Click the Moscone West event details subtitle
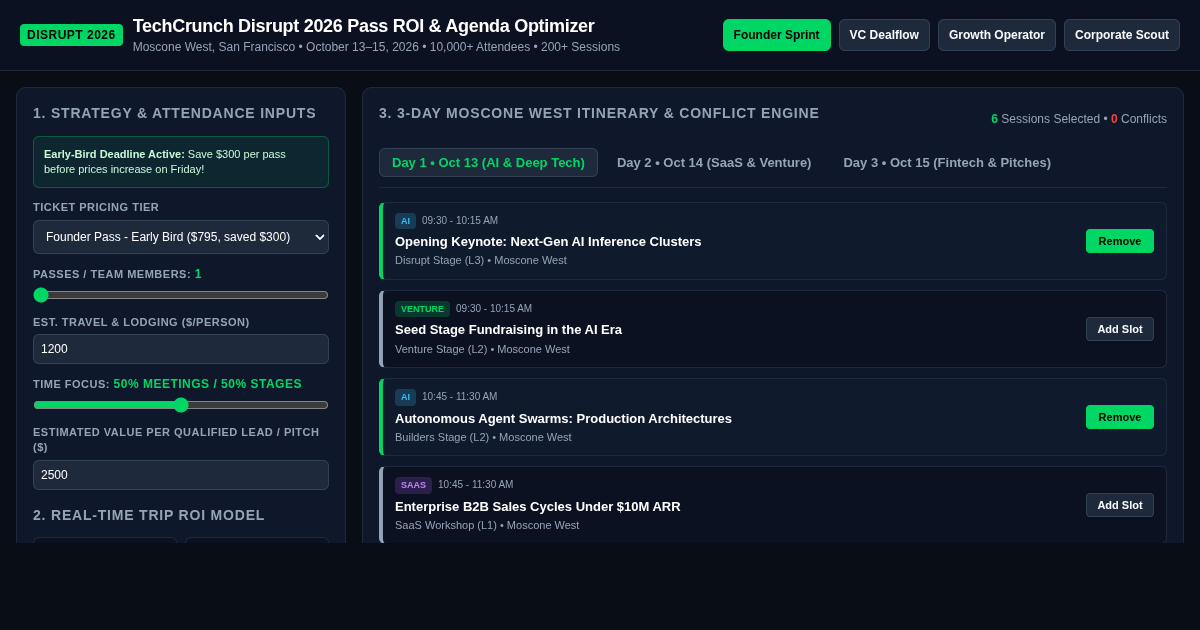 click(376, 47)
